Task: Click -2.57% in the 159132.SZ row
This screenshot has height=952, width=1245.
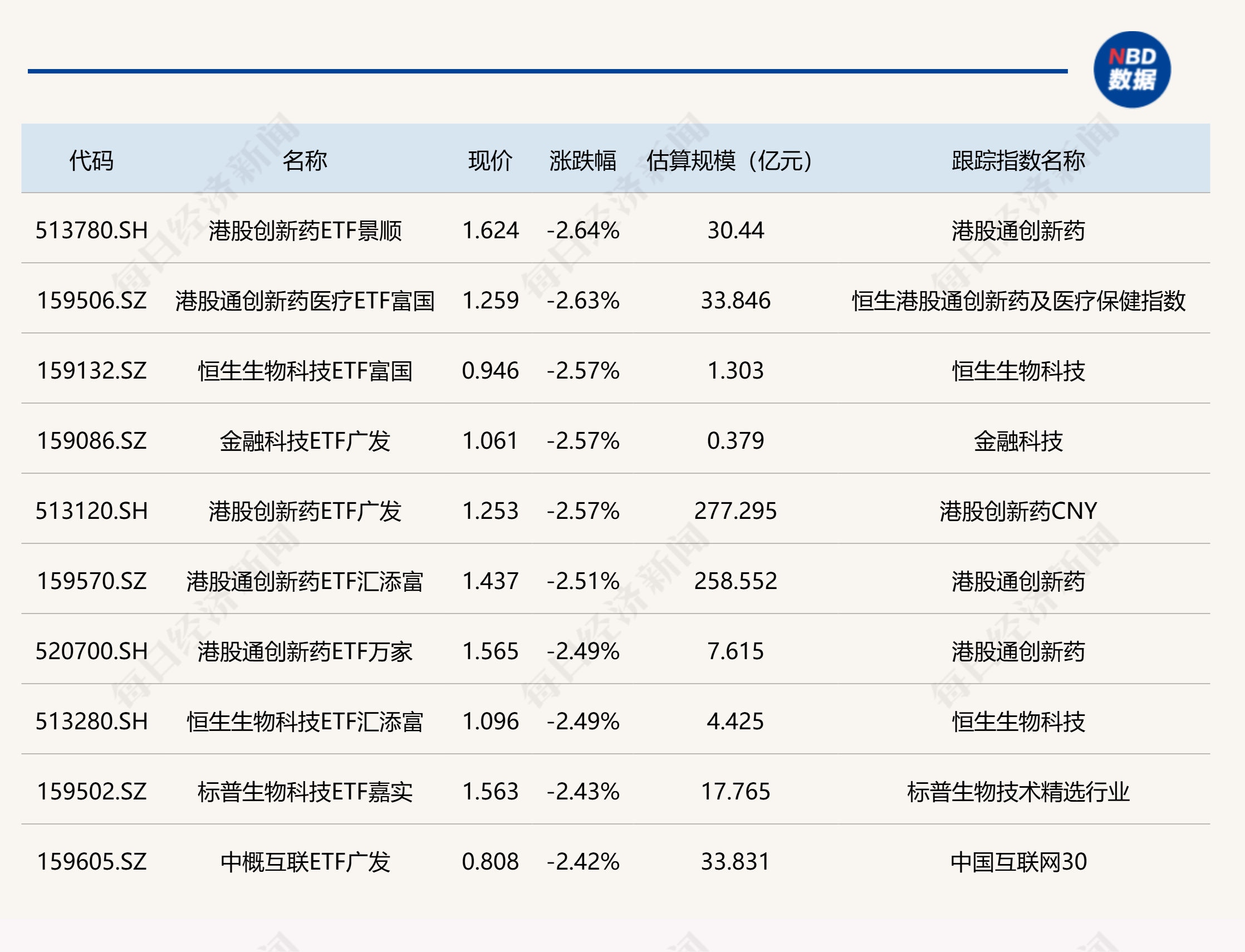Action: click(582, 371)
